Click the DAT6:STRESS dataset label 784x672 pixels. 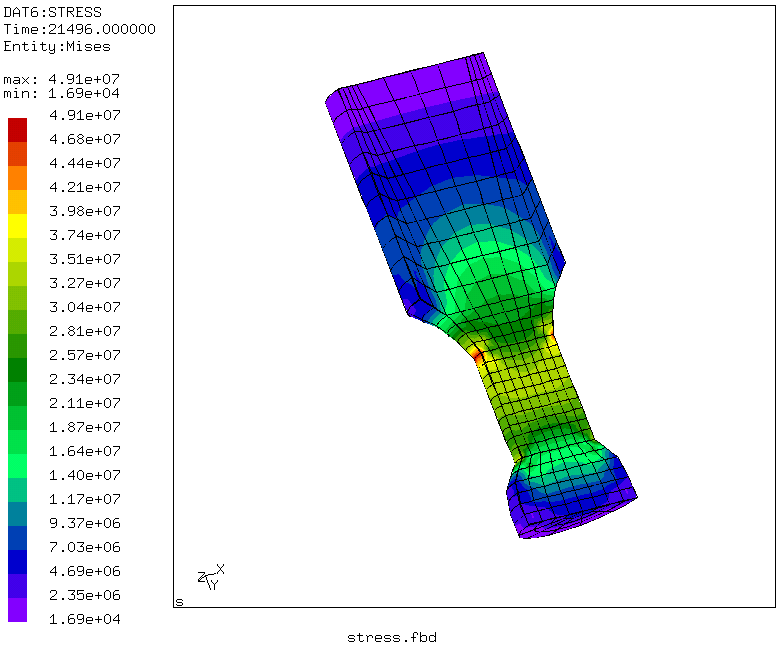pyautogui.click(x=52, y=12)
